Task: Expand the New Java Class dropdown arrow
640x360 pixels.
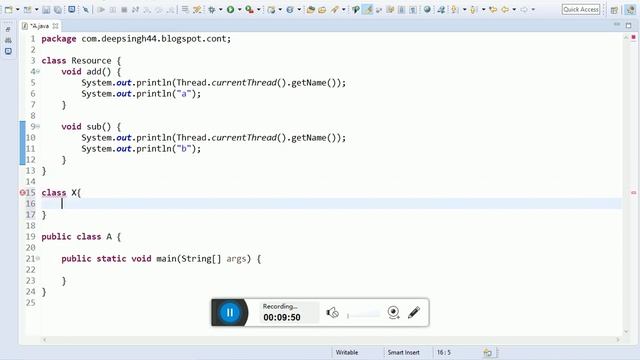Action: [299, 9]
